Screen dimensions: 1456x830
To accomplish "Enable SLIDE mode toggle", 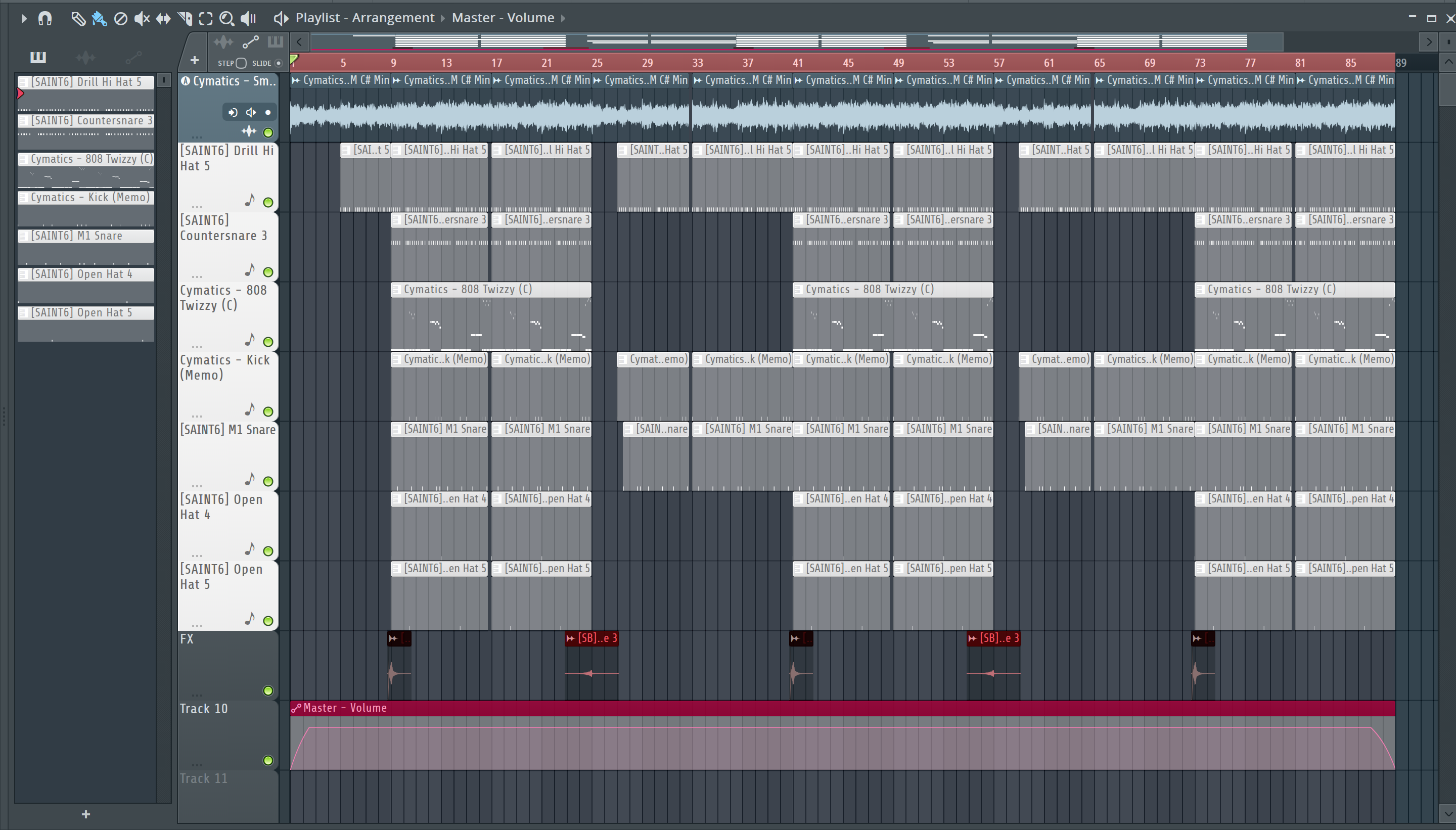I will point(278,63).
